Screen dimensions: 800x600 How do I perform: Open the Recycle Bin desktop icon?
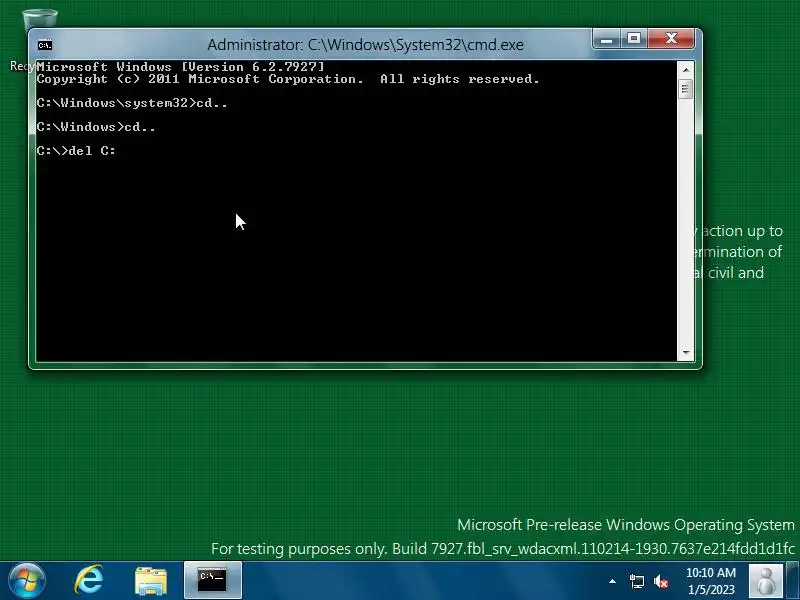(40, 18)
